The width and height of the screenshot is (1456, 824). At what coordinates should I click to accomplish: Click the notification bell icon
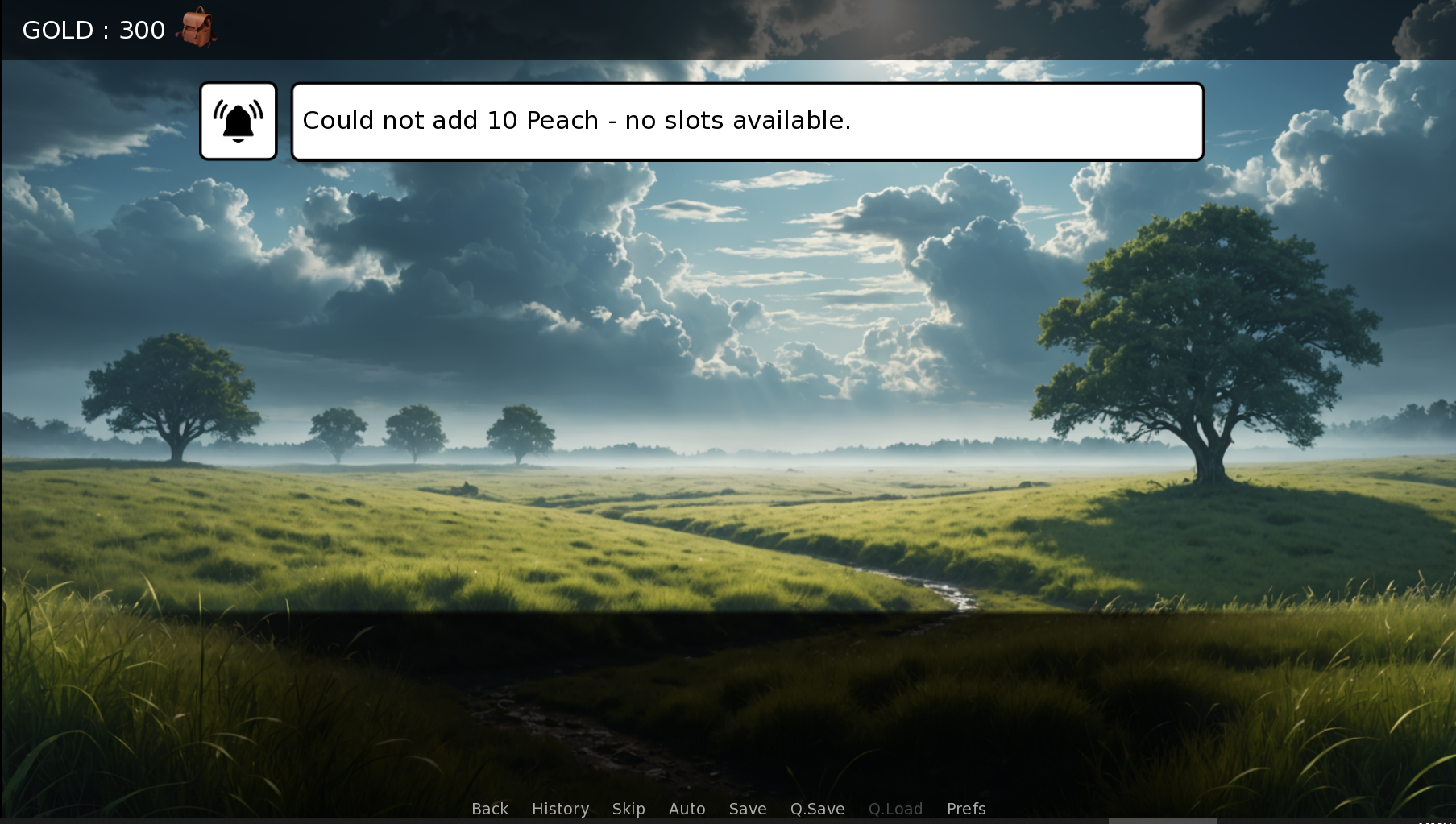[239, 121]
